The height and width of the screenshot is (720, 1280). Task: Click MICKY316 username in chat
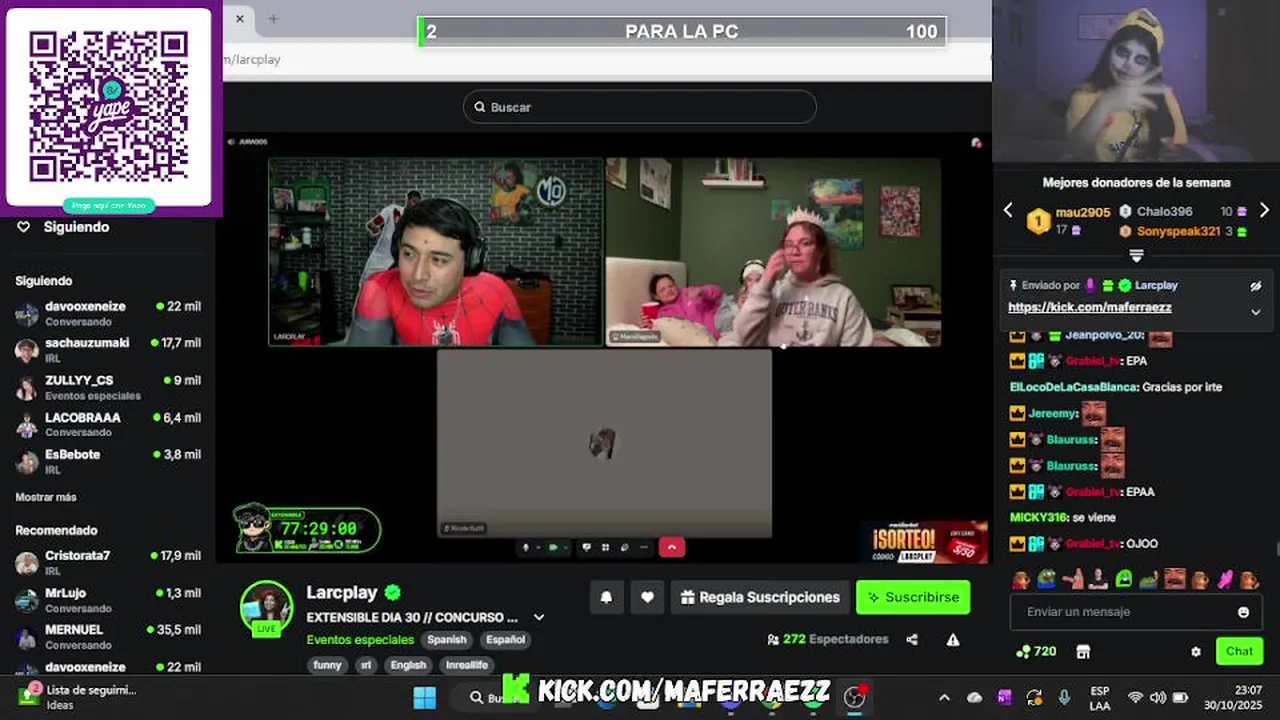click(x=1039, y=517)
